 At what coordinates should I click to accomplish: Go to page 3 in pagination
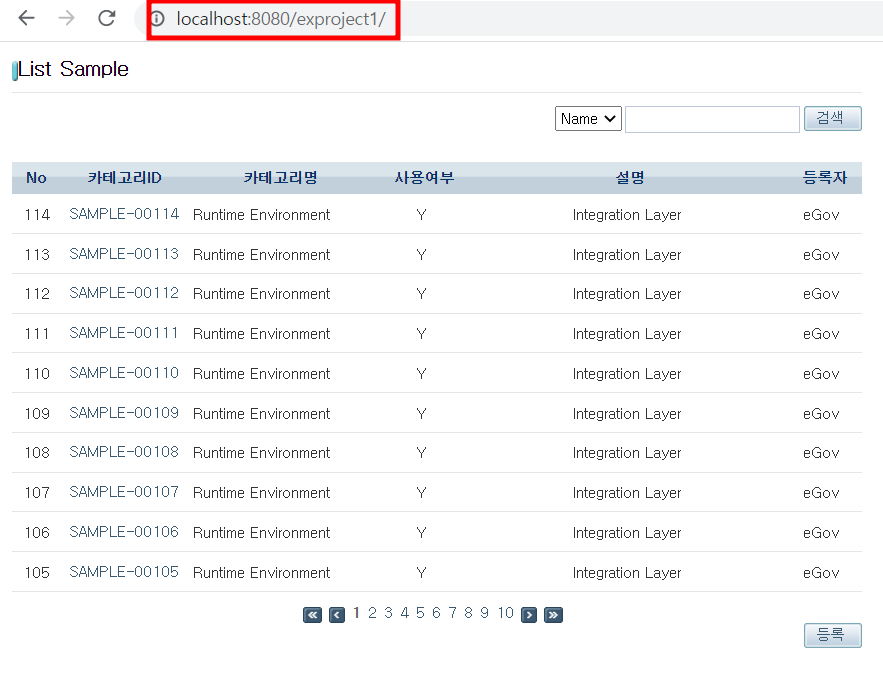(x=389, y=613)
